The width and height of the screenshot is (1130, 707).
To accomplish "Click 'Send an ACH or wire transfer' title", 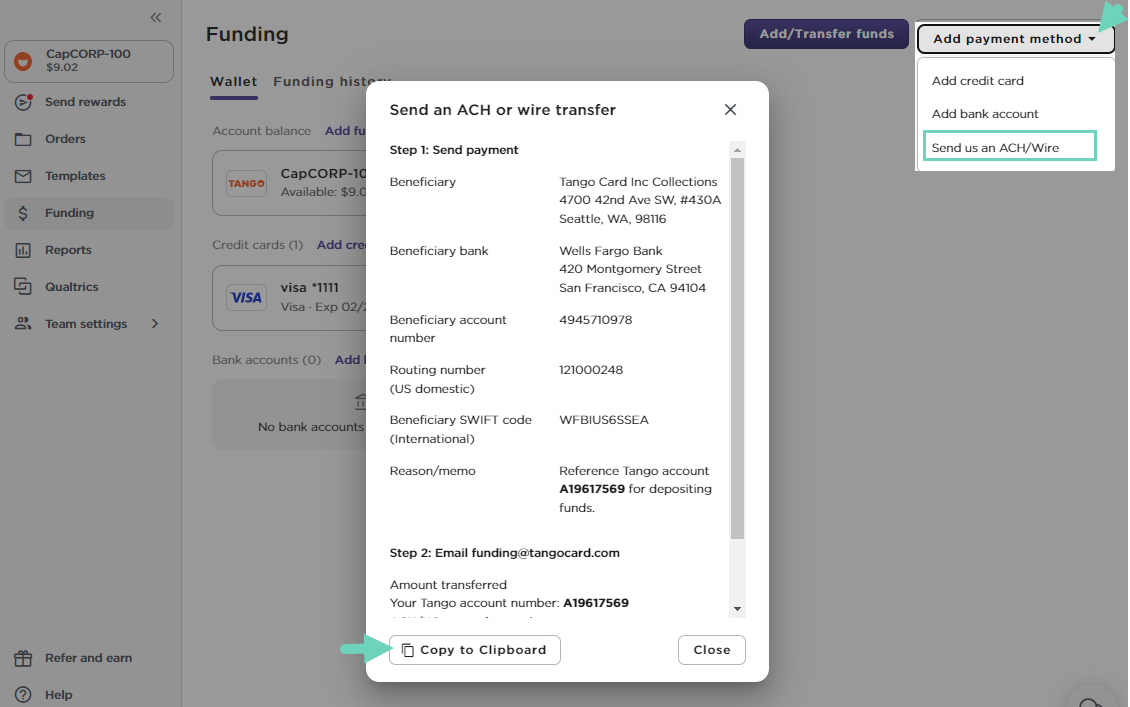I will point(503,110).
